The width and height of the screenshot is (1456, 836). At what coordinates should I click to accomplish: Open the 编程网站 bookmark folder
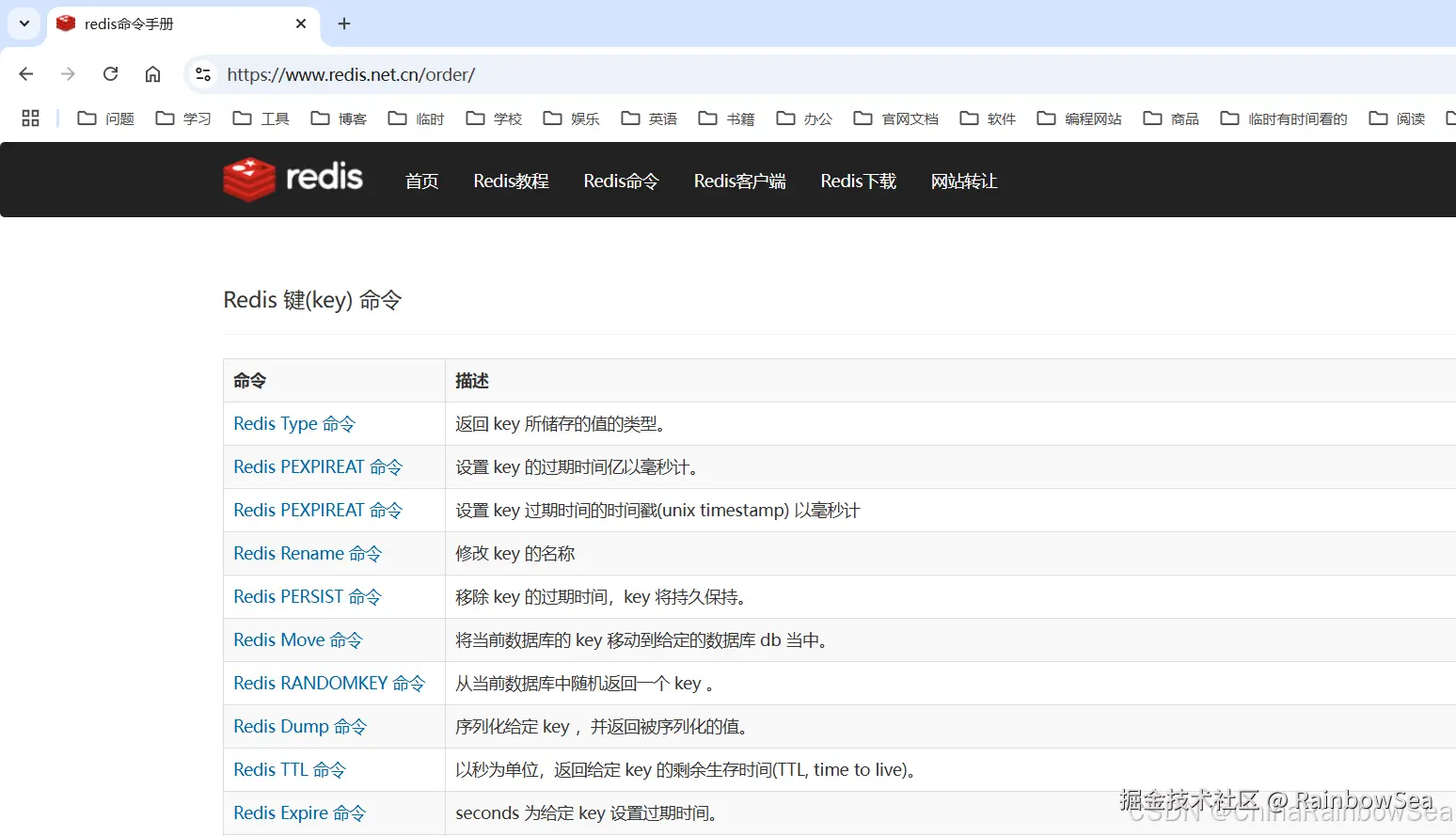1079,118
